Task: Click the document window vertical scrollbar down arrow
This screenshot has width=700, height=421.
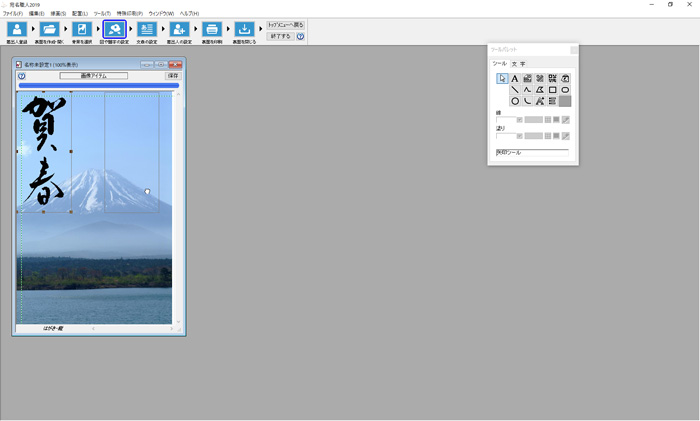Action: [x=179, y=321]
